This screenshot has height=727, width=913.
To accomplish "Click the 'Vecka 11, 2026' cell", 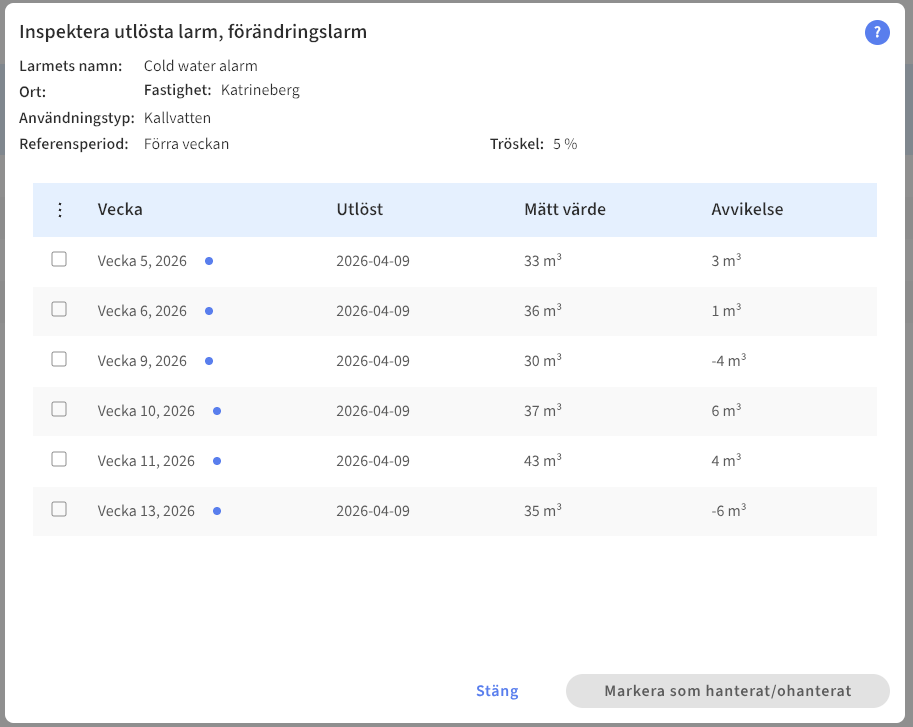I will click(x=146, y=461).
